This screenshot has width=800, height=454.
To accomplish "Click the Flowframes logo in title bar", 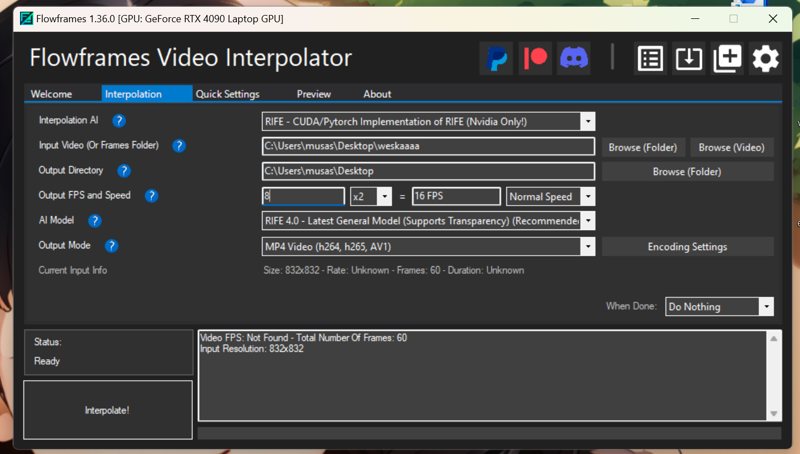I will pos(26,19).
